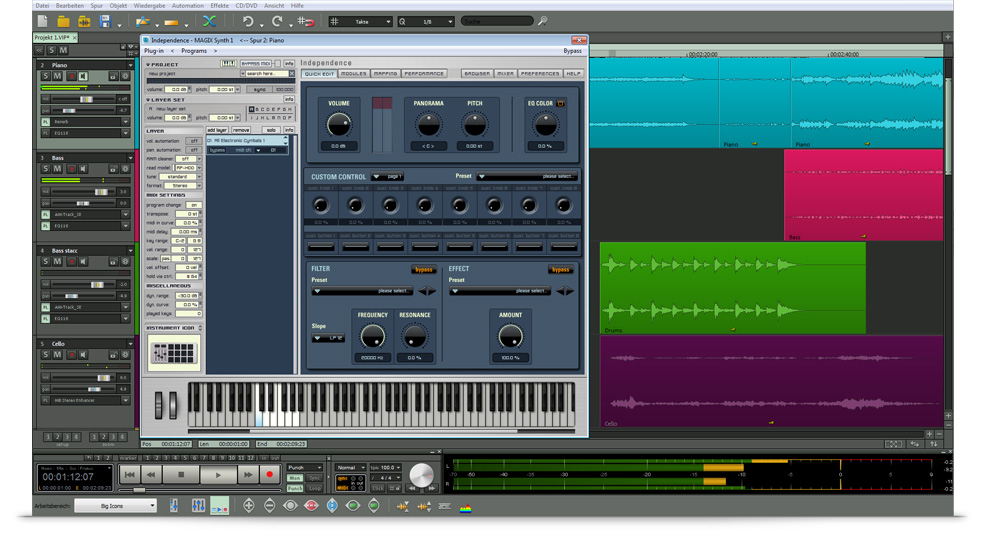Open the Custom Control preset dropdown
The image size is (982, 535).
click(527, 177)
